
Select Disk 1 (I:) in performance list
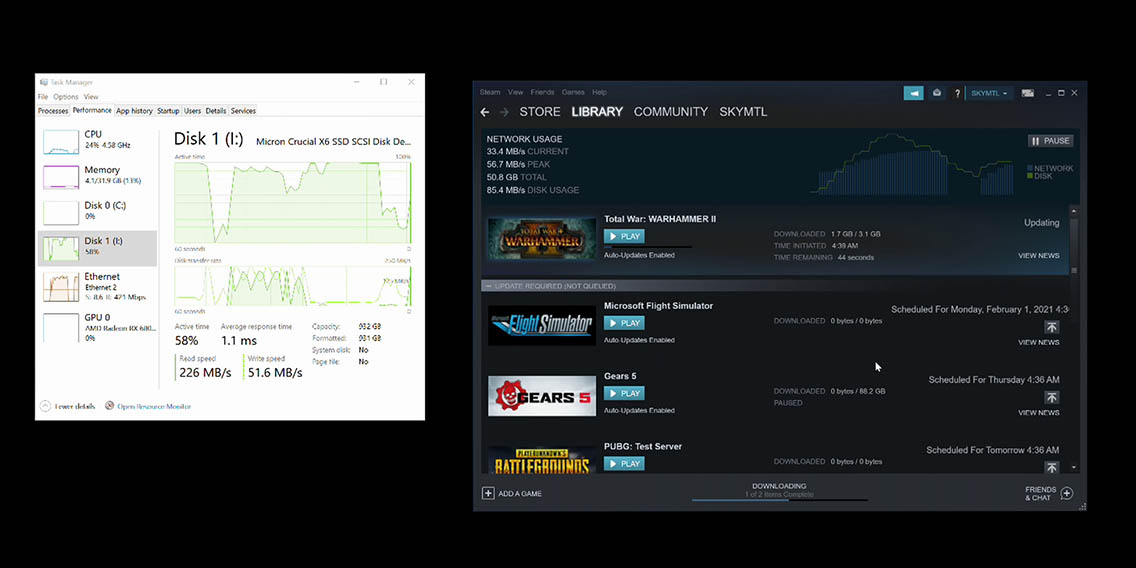tap(97, 248)
